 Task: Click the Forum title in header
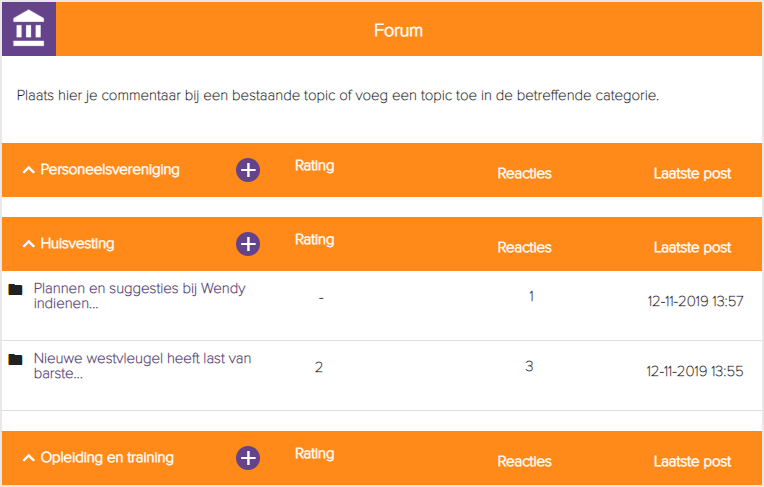[398, 30]
